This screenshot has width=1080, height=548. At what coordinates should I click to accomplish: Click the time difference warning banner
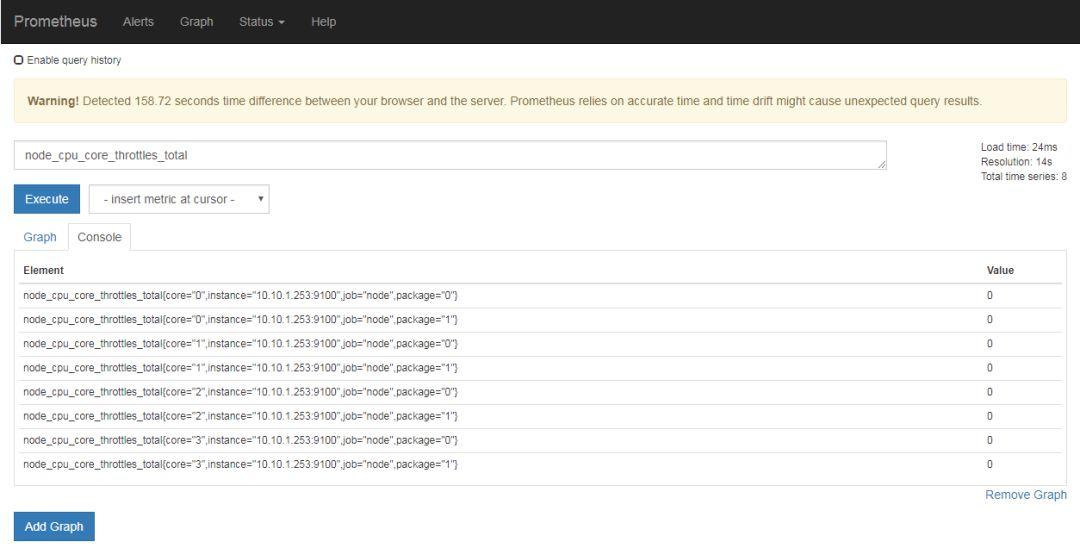[x=540, y=101]
